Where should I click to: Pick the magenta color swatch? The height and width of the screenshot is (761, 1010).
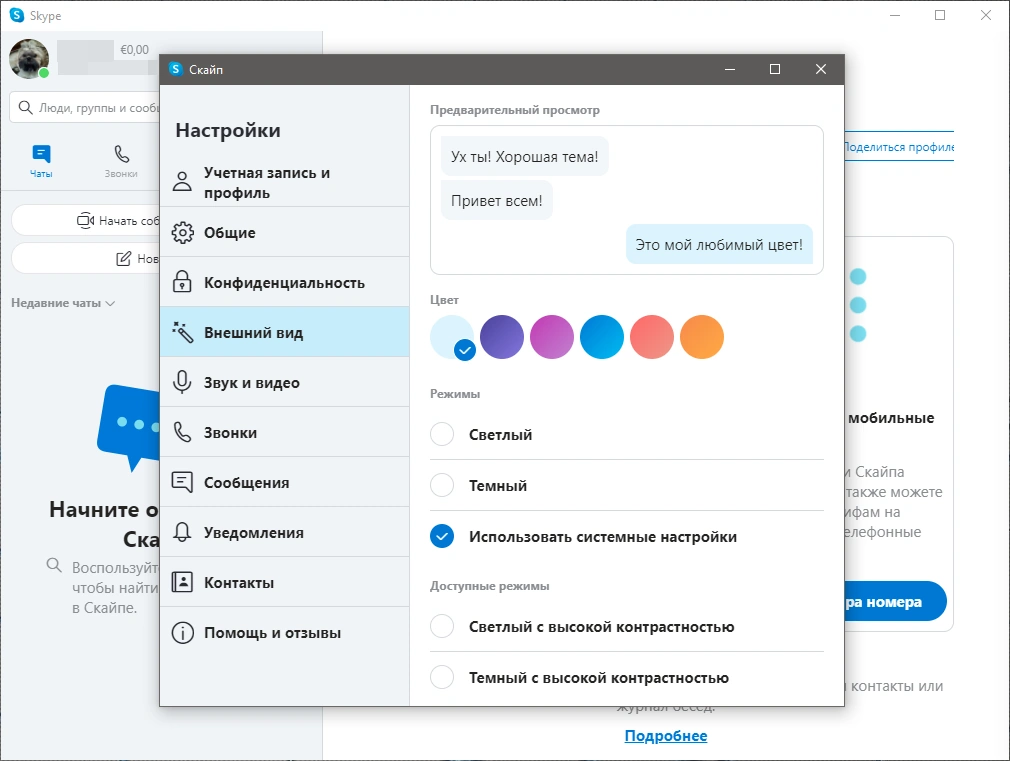click(552, 336)
